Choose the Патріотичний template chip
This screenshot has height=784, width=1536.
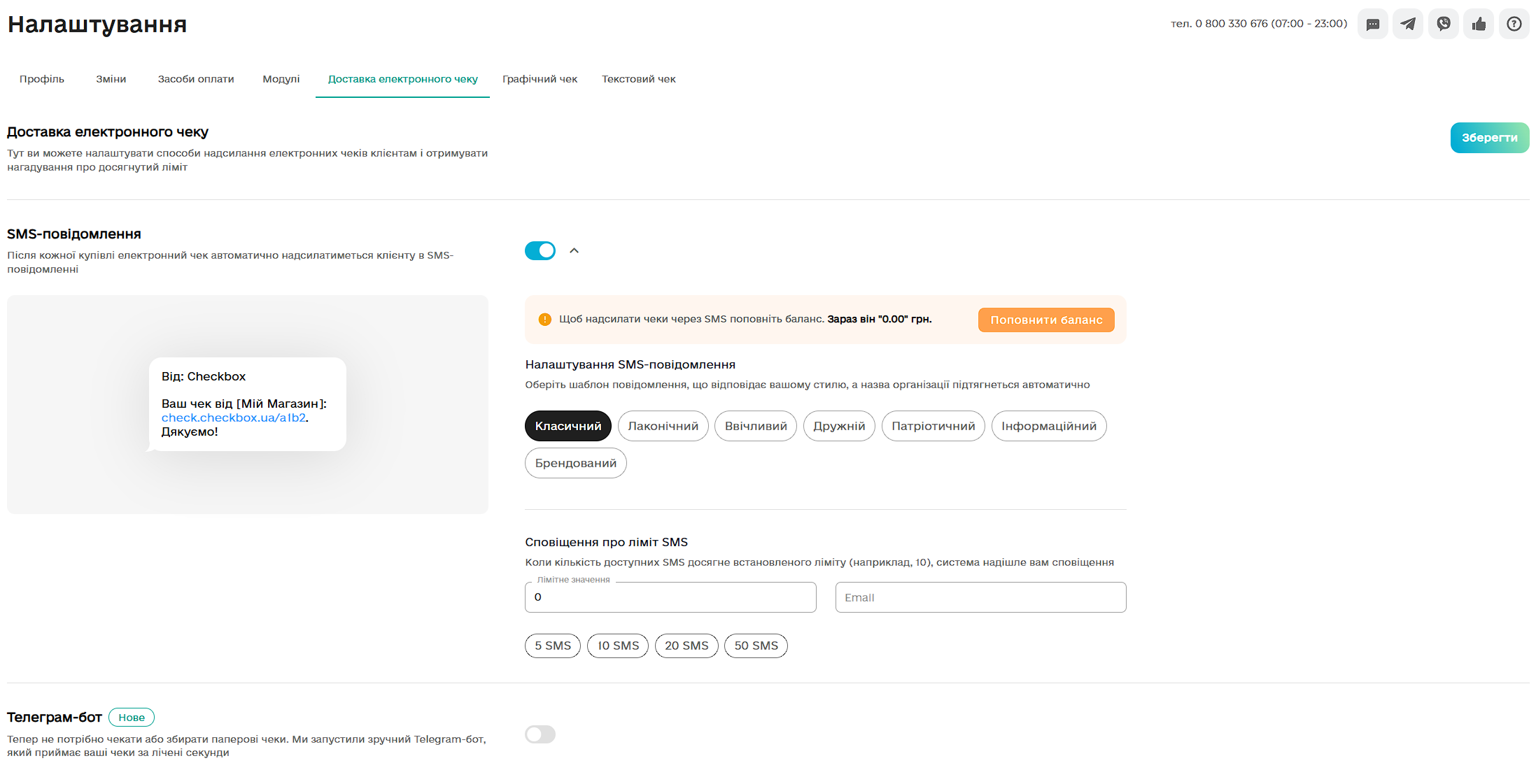tap(933, 426)
